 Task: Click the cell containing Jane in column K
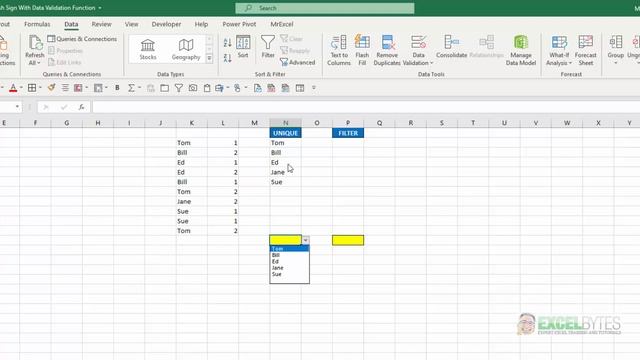192,201
